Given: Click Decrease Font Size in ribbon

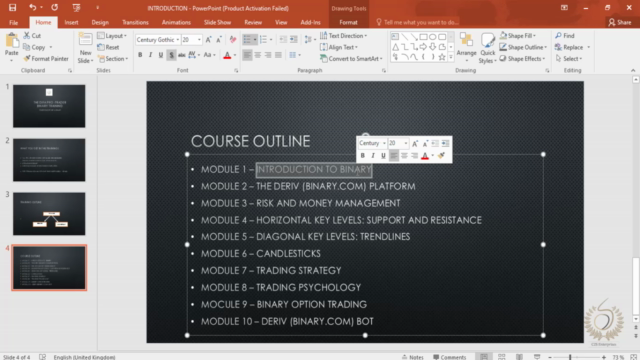Looking at the screenshot, I should pyautogui.click(x=219, y=40).
